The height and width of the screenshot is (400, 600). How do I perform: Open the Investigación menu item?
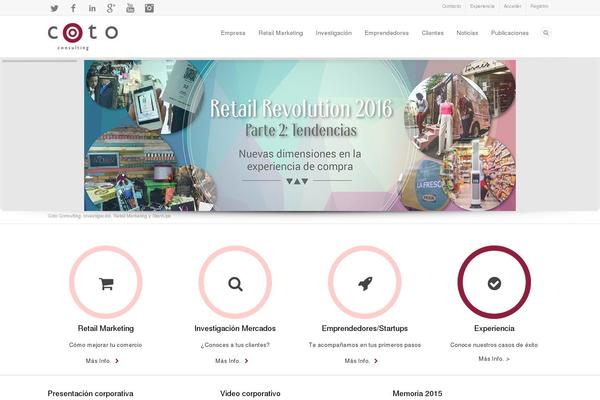click(334, 33)
